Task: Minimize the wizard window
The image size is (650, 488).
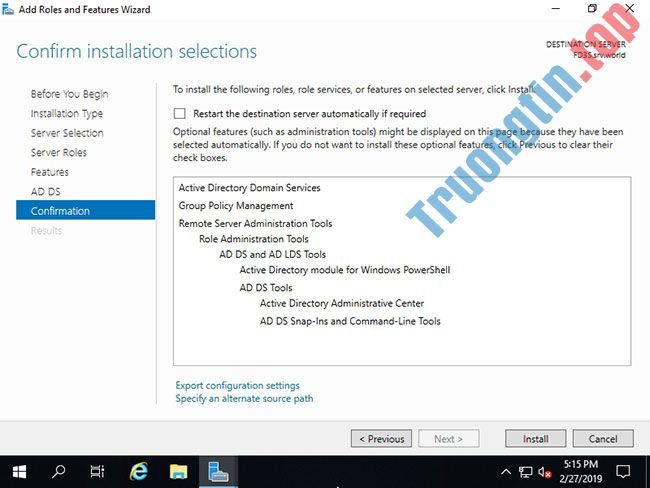Action: [x=556, y=9]
